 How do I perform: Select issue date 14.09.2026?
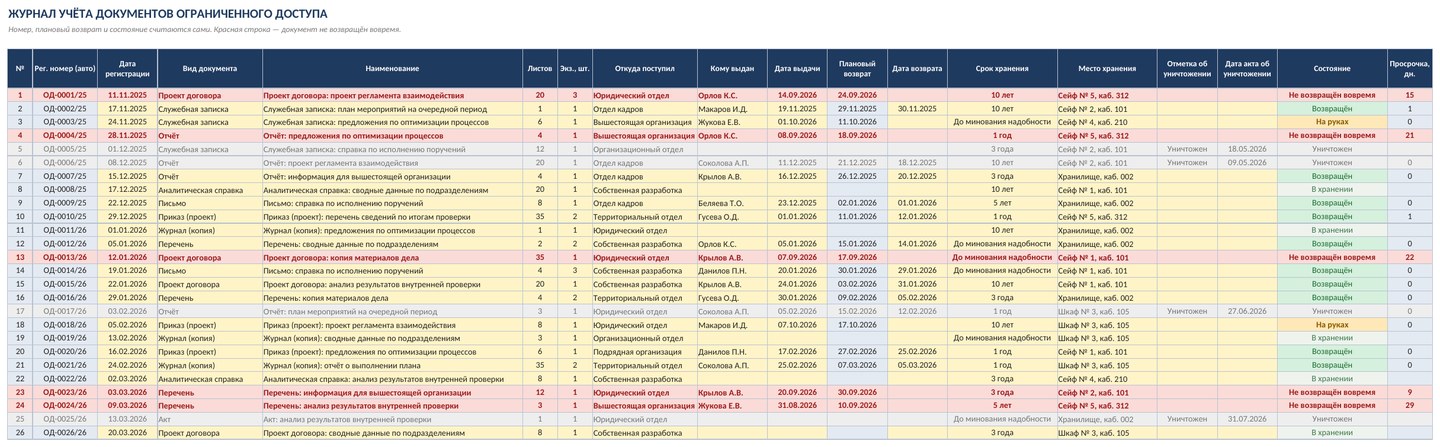[x=797, y=95]
